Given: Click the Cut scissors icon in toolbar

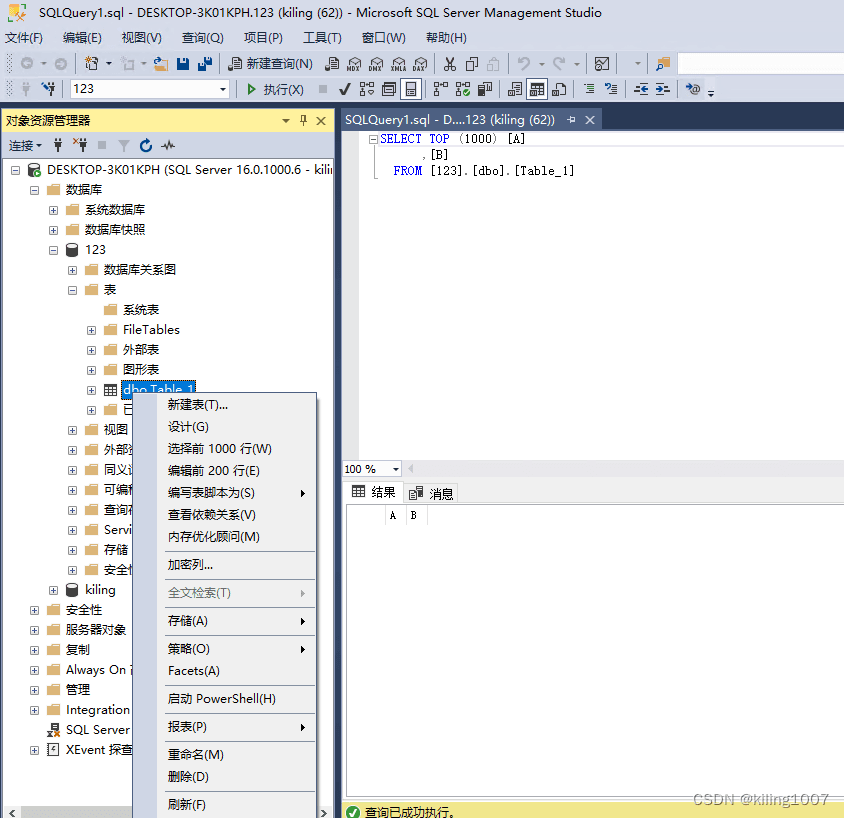Looking at the screenshot, I should pos(449,63).
